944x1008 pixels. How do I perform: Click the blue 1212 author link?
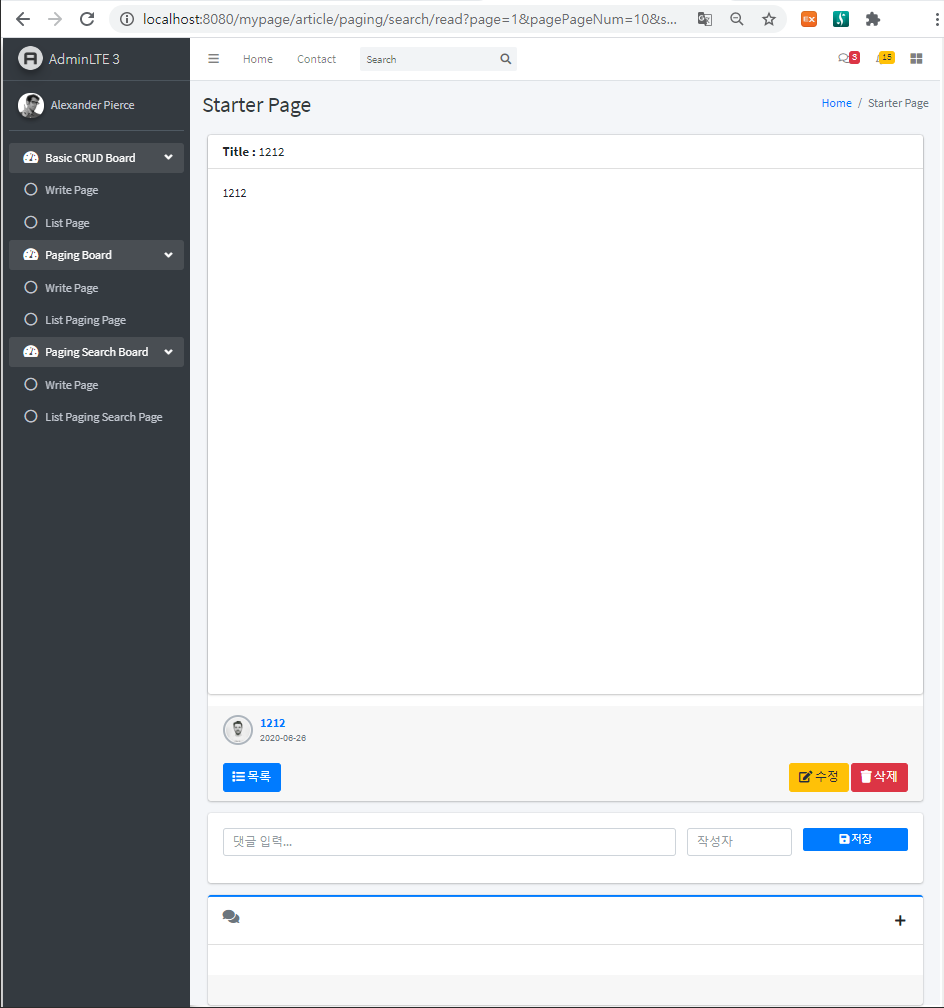[273, 723]
